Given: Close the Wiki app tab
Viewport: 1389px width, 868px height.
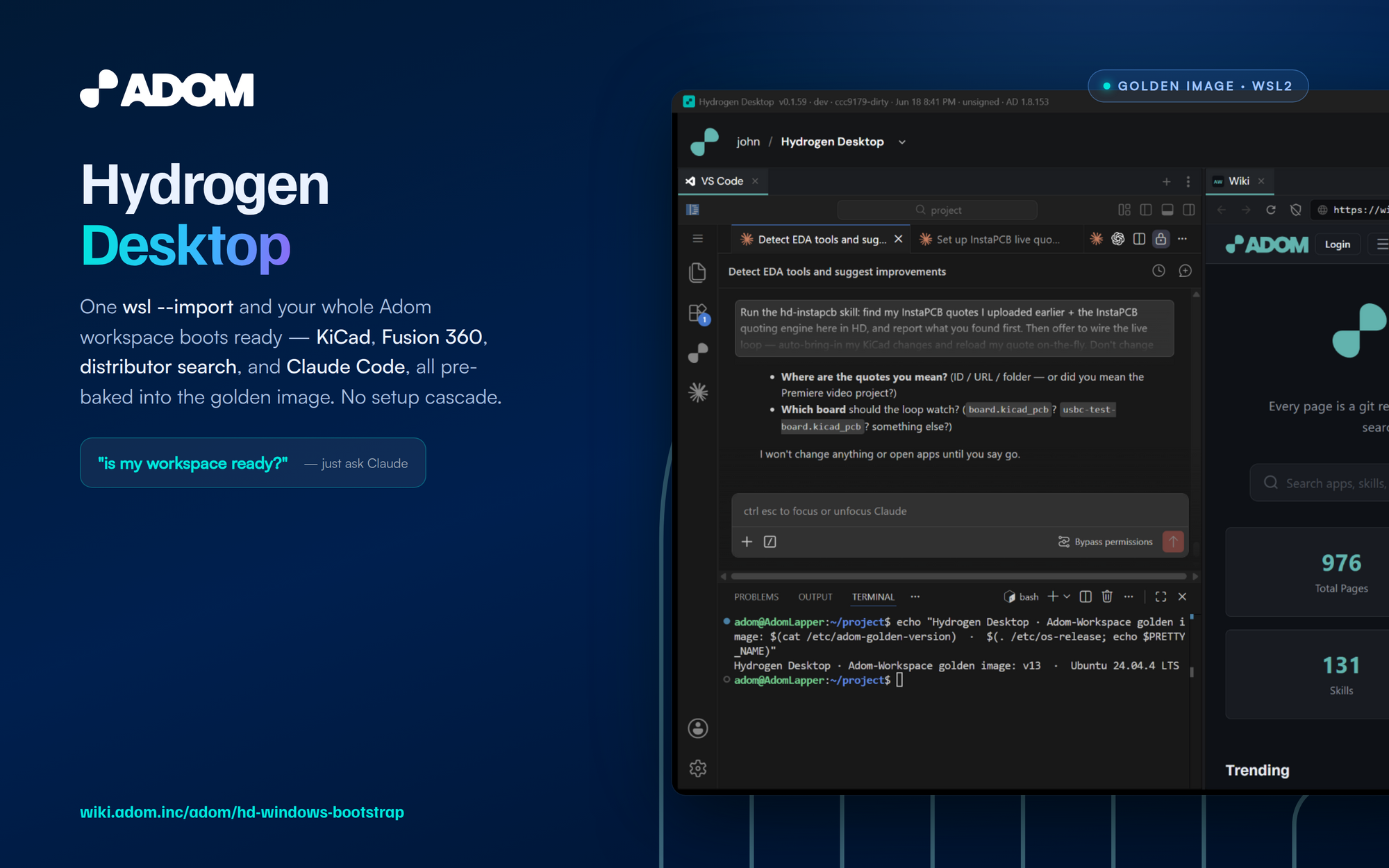Looking at the screenshot, I should (1261, 181).
